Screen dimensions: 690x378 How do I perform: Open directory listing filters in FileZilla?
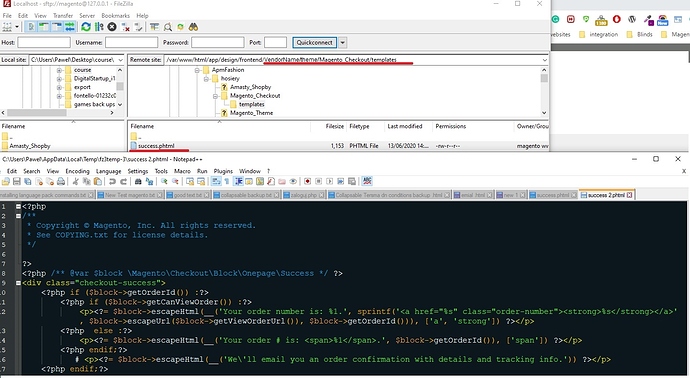154,27
